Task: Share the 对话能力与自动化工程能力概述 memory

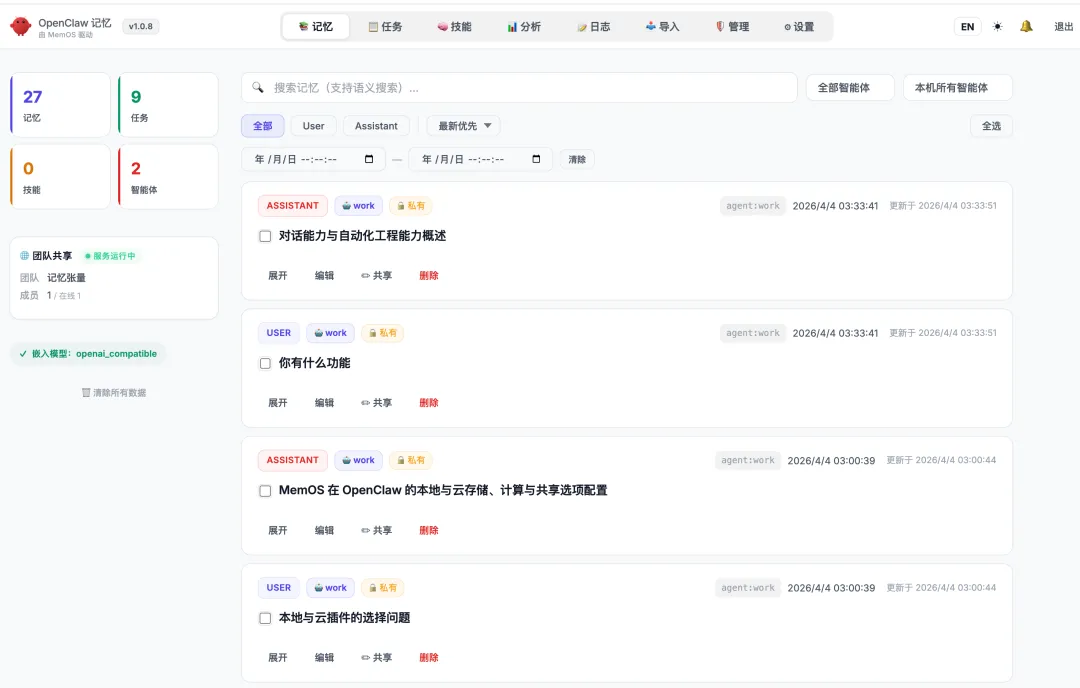Action: coord(377,275)
